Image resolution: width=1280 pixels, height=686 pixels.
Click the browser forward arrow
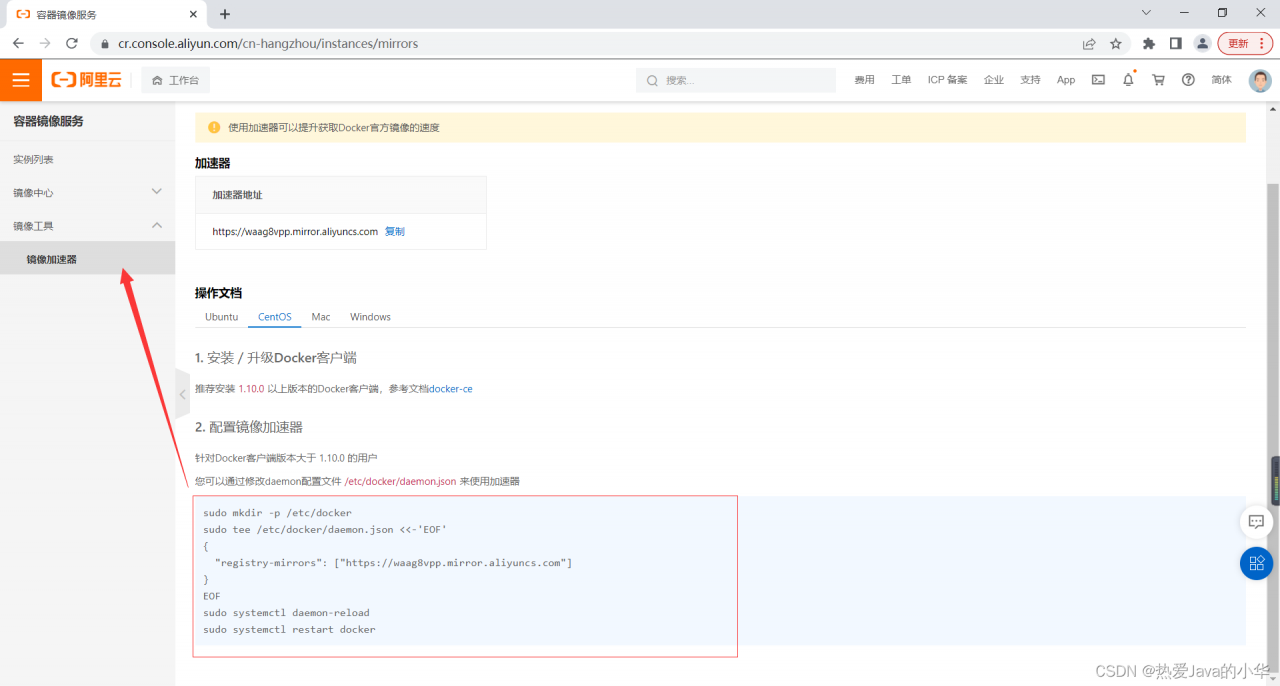(x=45, y=44)
